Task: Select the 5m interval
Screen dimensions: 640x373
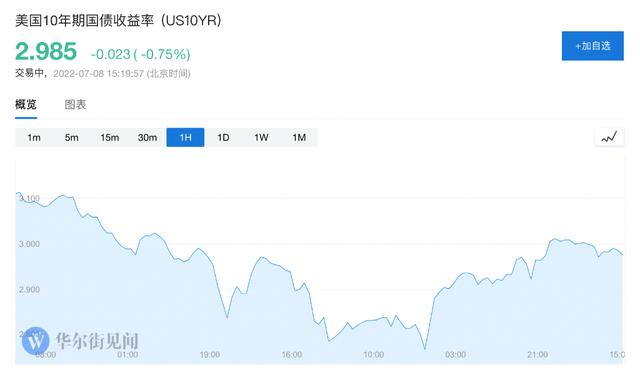Action: click(x=71, y=138)
